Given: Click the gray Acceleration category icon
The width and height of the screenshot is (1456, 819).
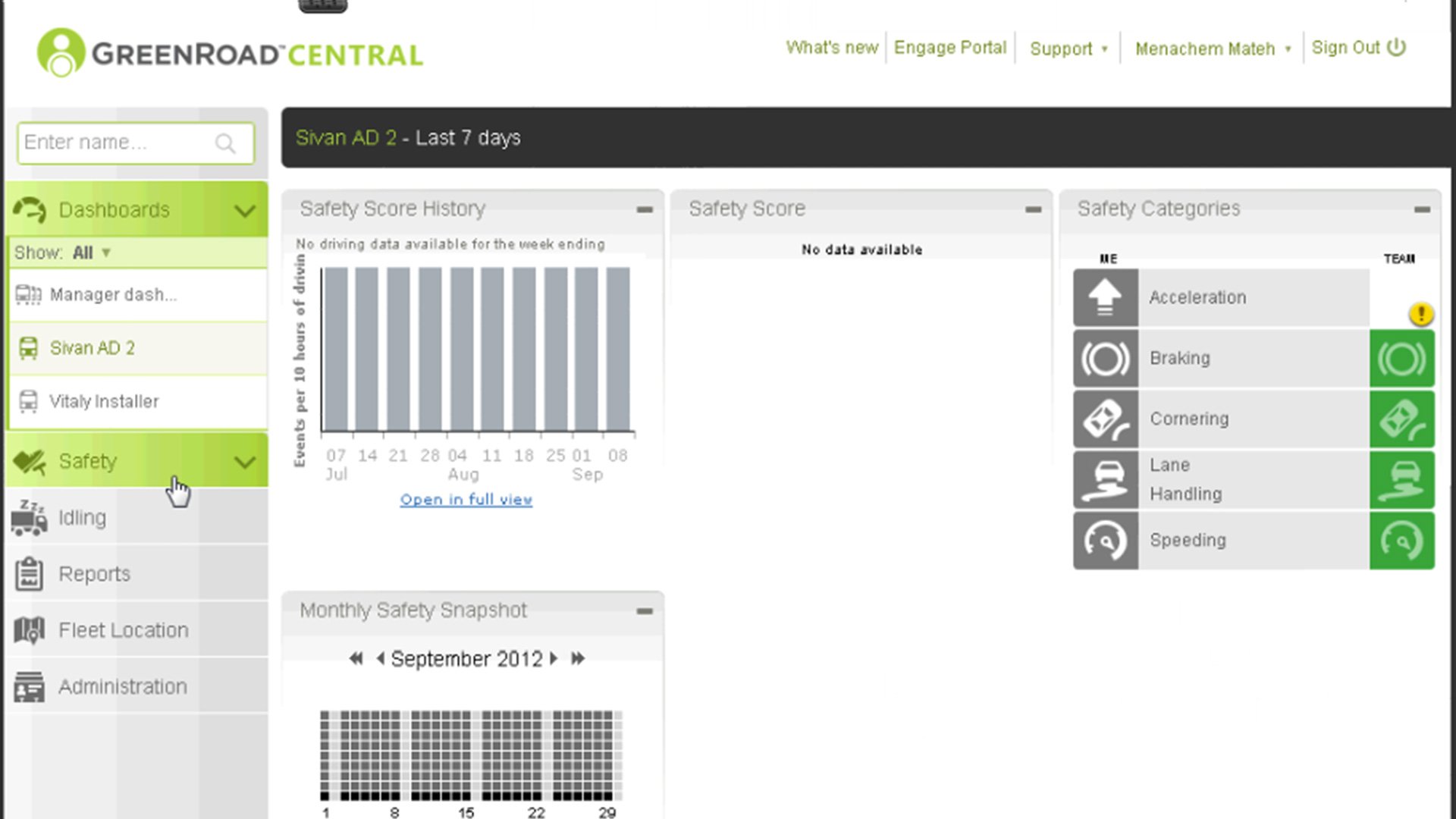Looking at the screenshot, I should pos(1105,298).
